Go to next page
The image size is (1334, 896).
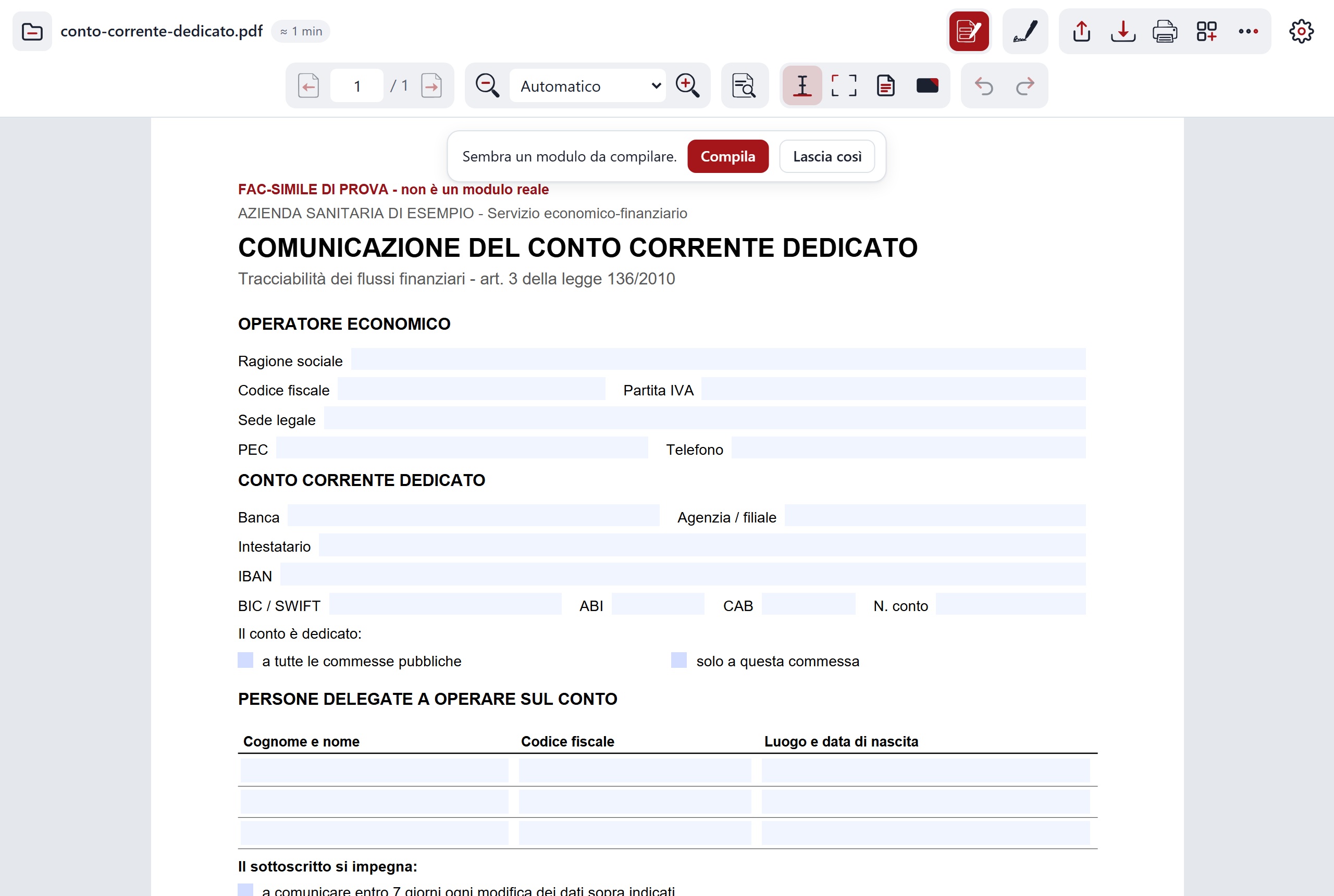[431, 86]
